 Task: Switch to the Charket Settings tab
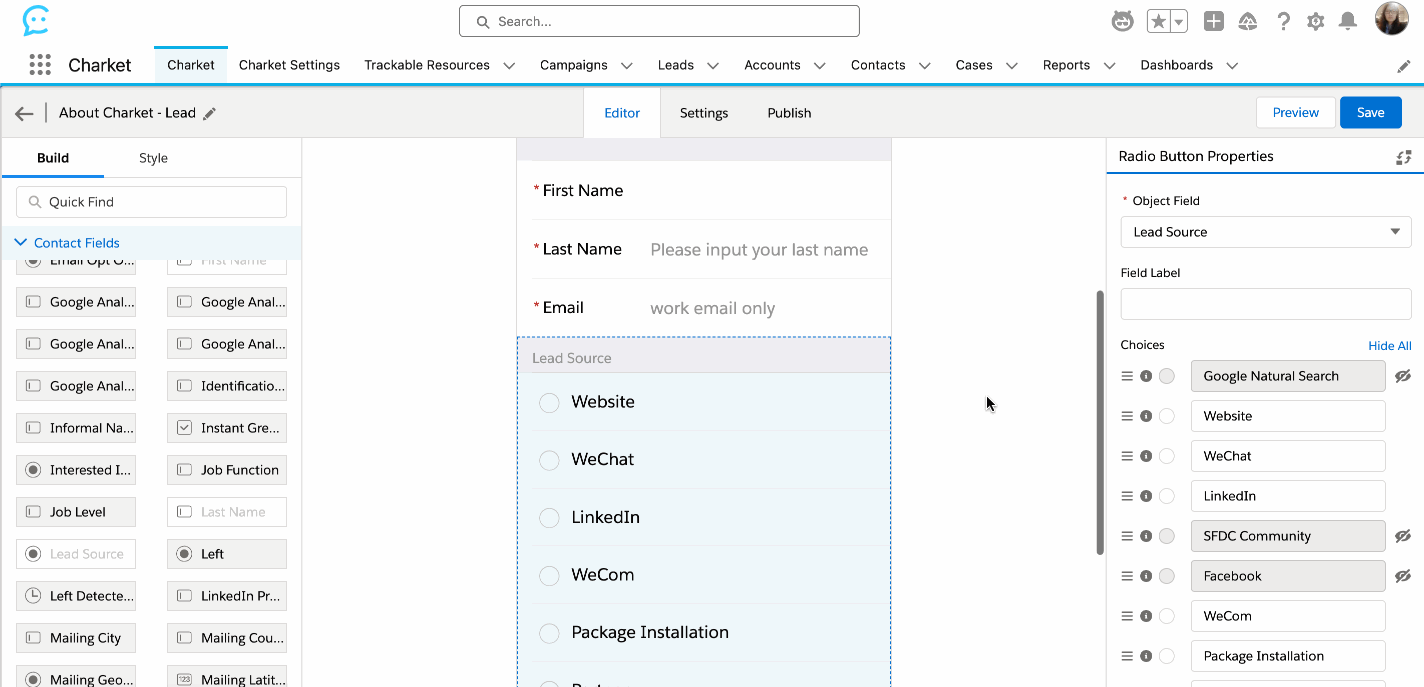289,65
